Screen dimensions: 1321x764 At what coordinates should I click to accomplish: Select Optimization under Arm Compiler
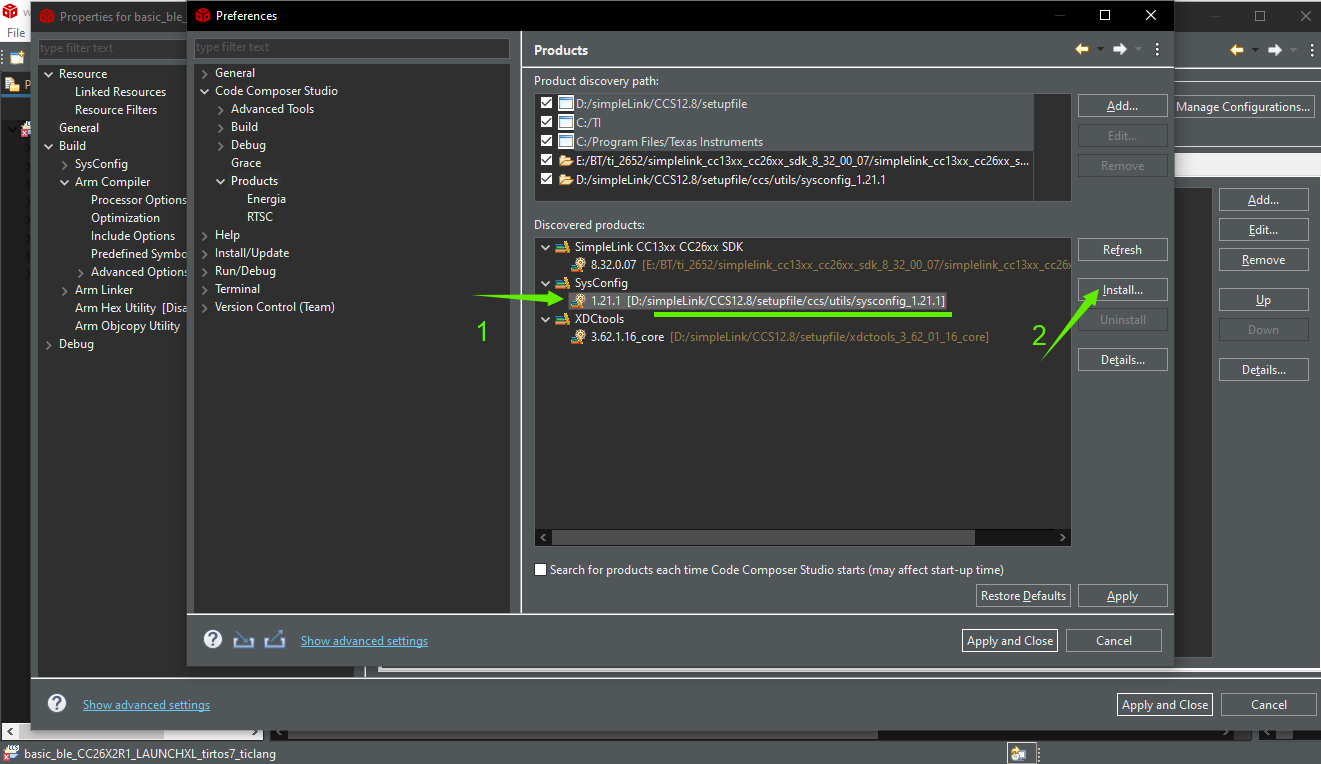125,218
